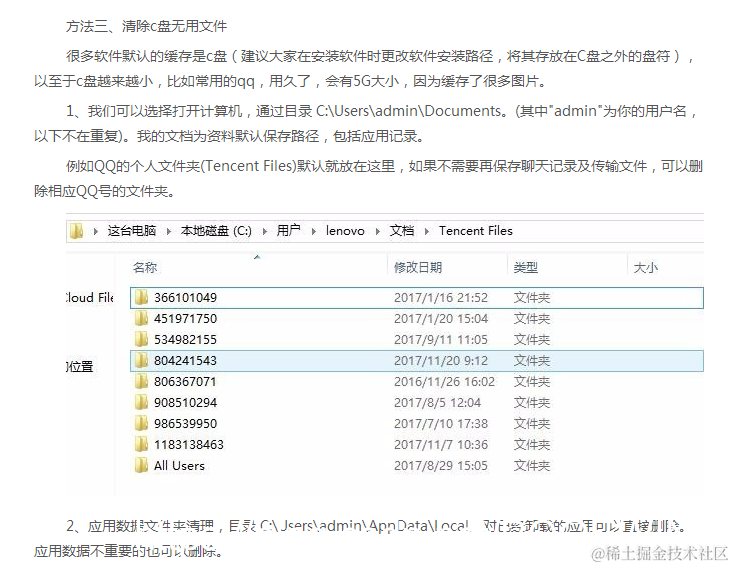Select the Cloud Files sidebar item
Viewport: 734px width, 568px height.
point(89,297)
